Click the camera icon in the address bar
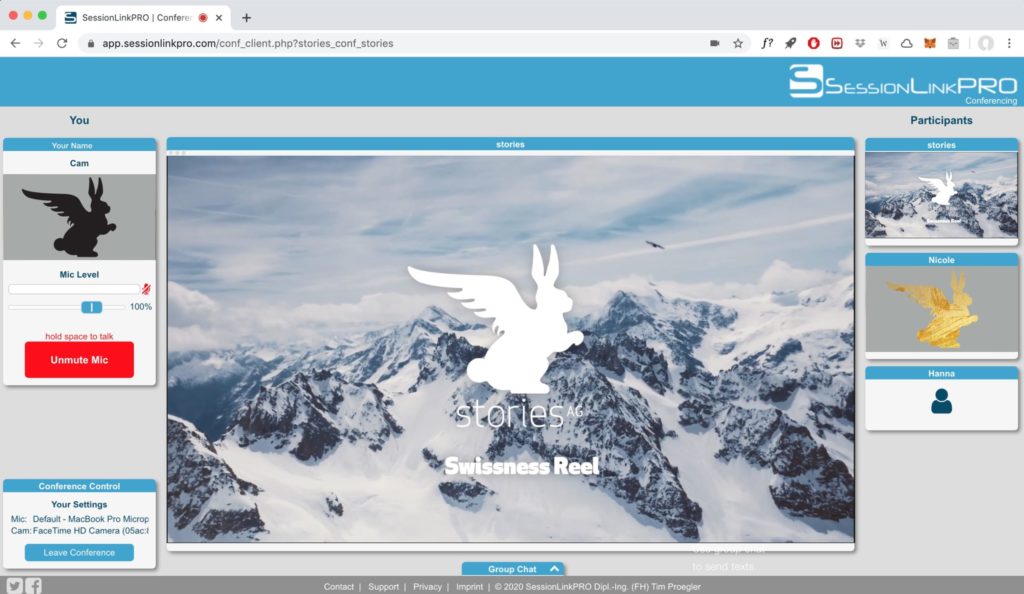The width and height of the screenshot is (1024, 594). (x=715, y=44)
